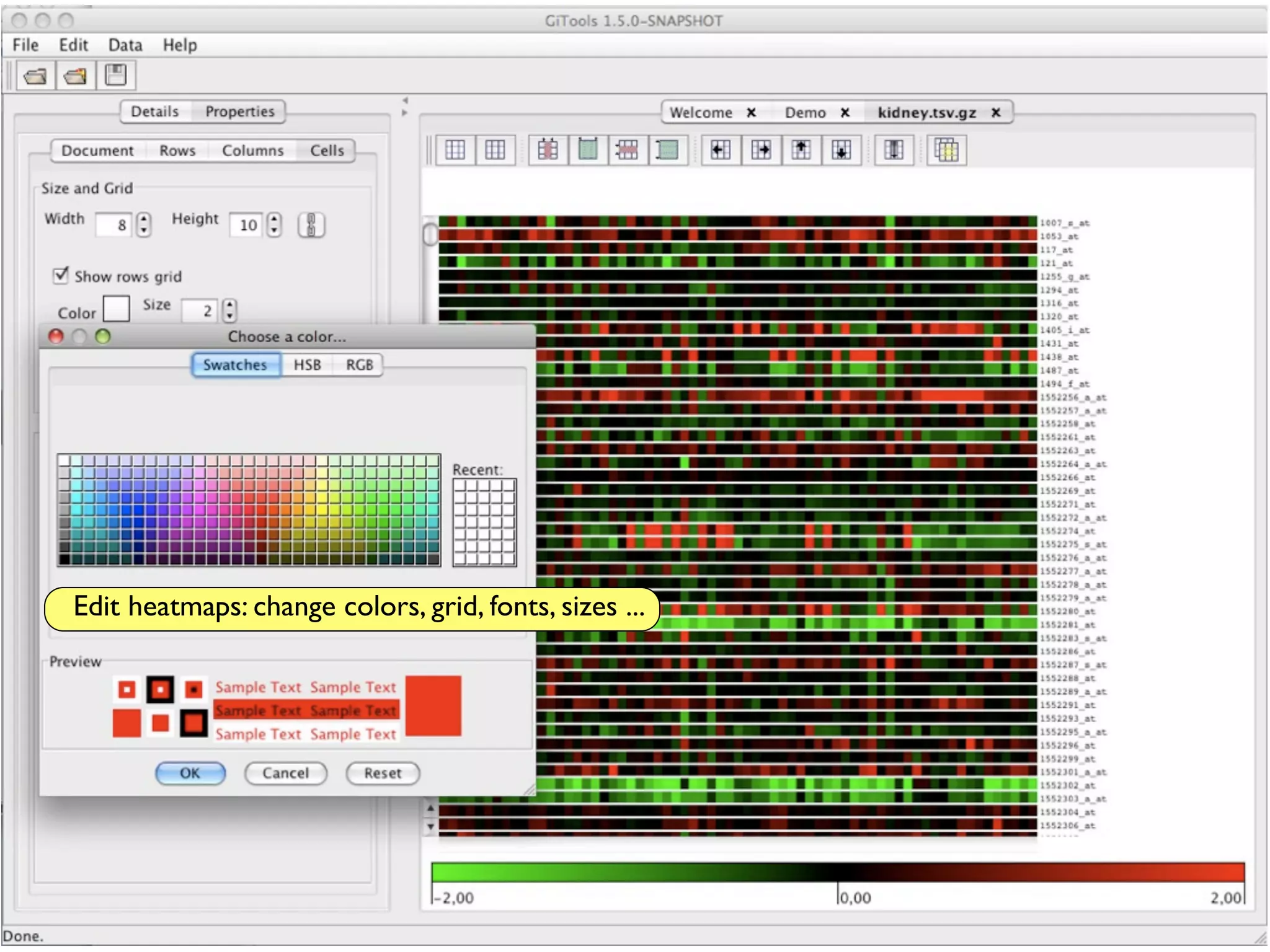
Task: Click the show all columns icon
Action: click(587, 149)
